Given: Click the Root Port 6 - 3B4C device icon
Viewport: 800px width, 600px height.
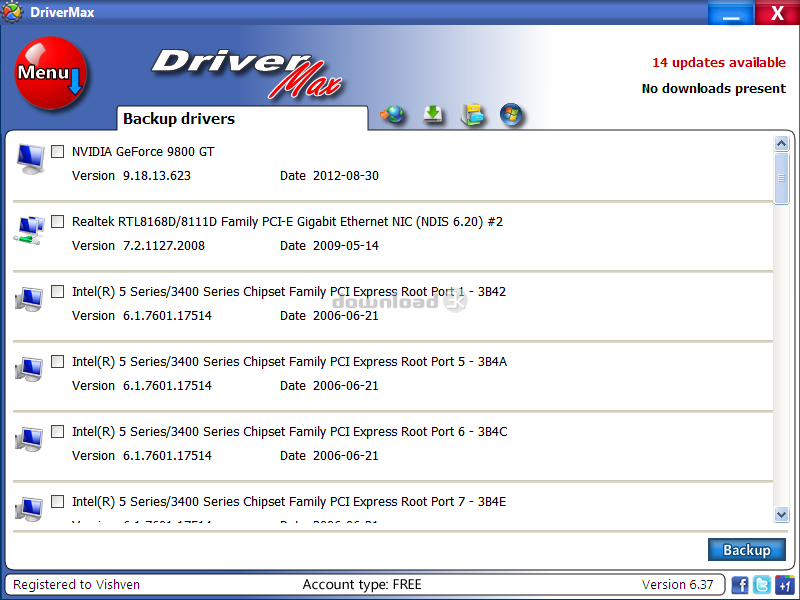Looking at the screenshot, I should 29,439.
